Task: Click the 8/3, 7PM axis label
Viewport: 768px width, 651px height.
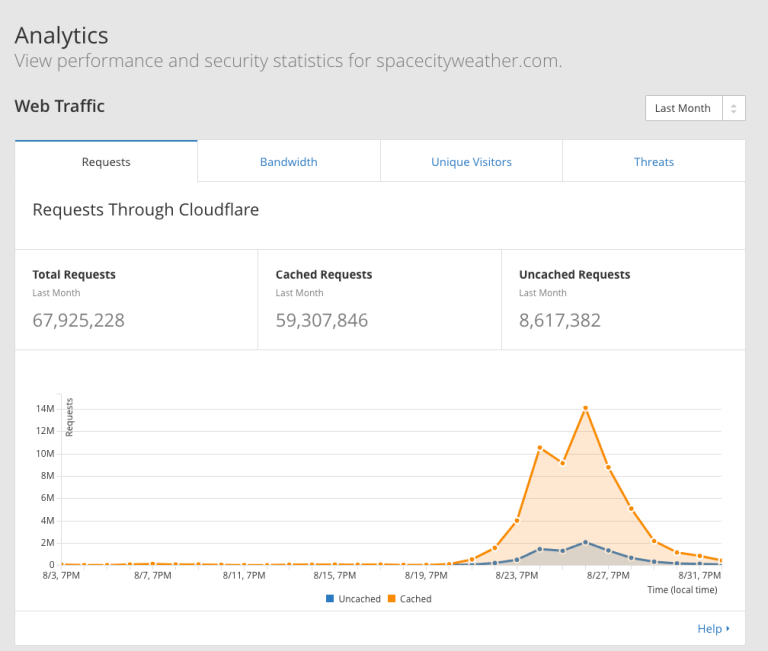Action: pos(61,575)
